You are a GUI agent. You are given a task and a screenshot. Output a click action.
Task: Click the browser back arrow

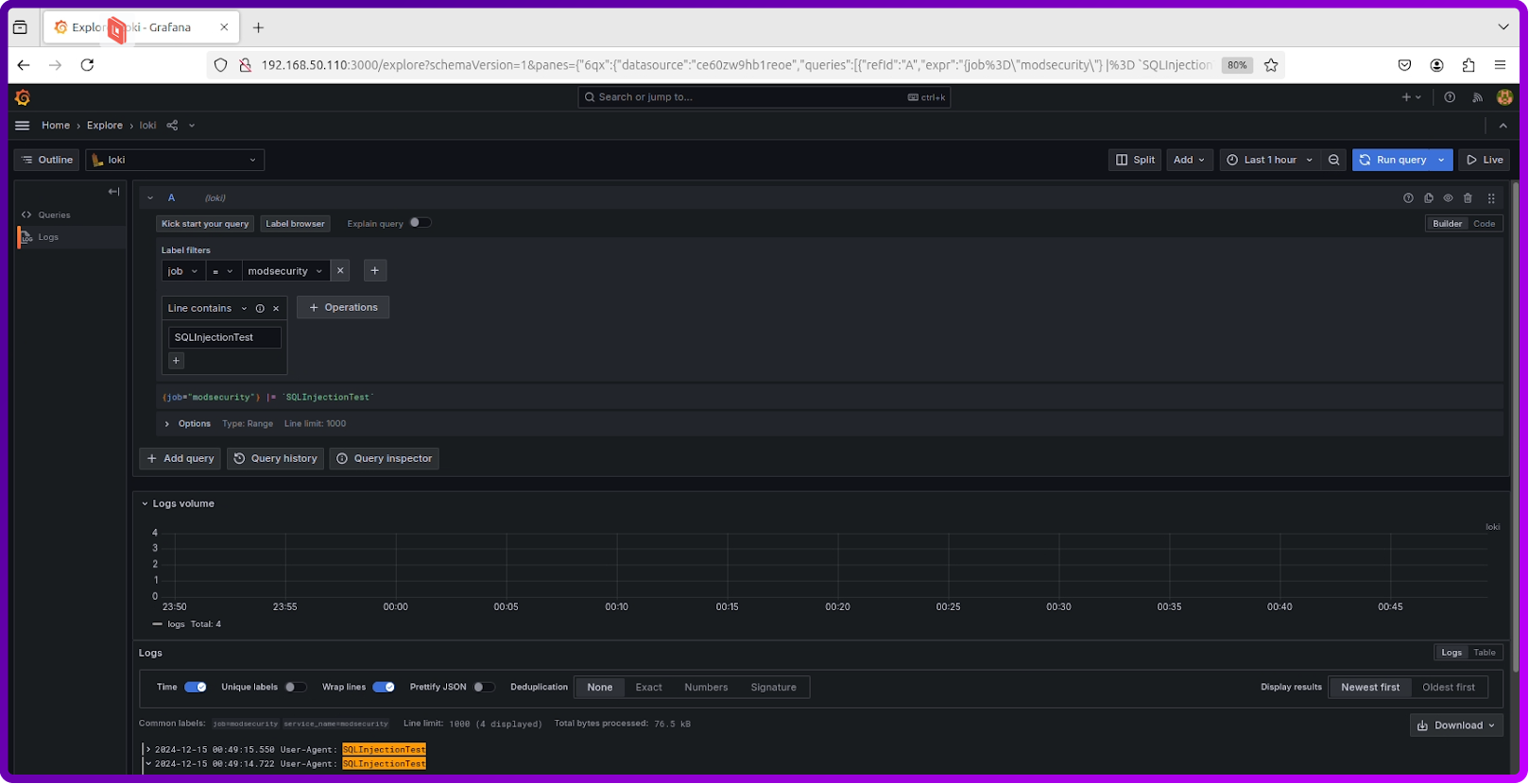24,65
